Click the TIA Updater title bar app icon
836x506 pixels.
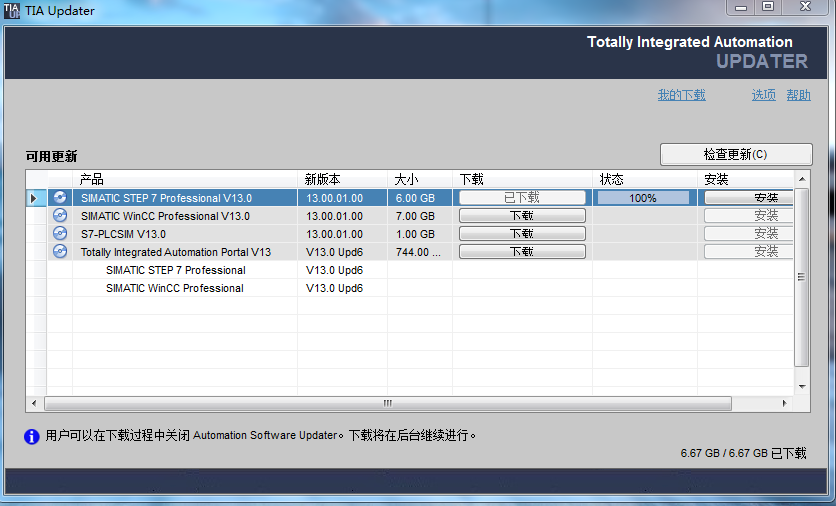click(x=12, y=10)
